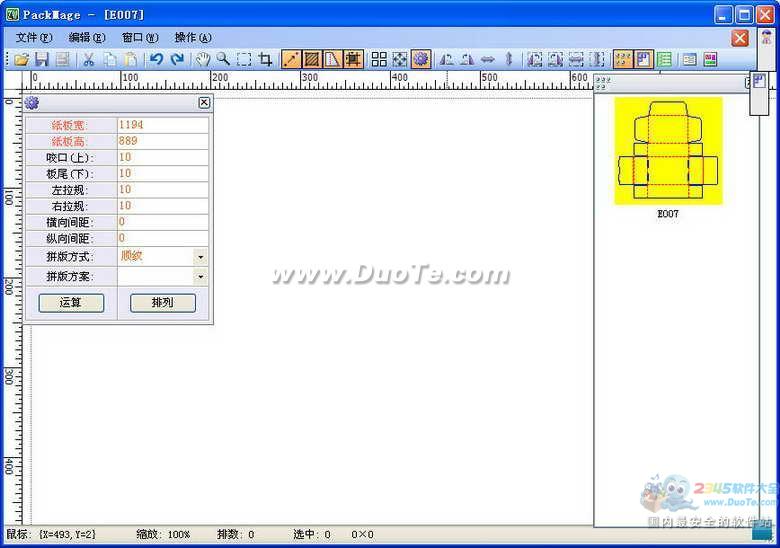This screenshot has height=548, width=780.
Task: Edit the 纸板宽 value 1194
Action: pos(163,125)
